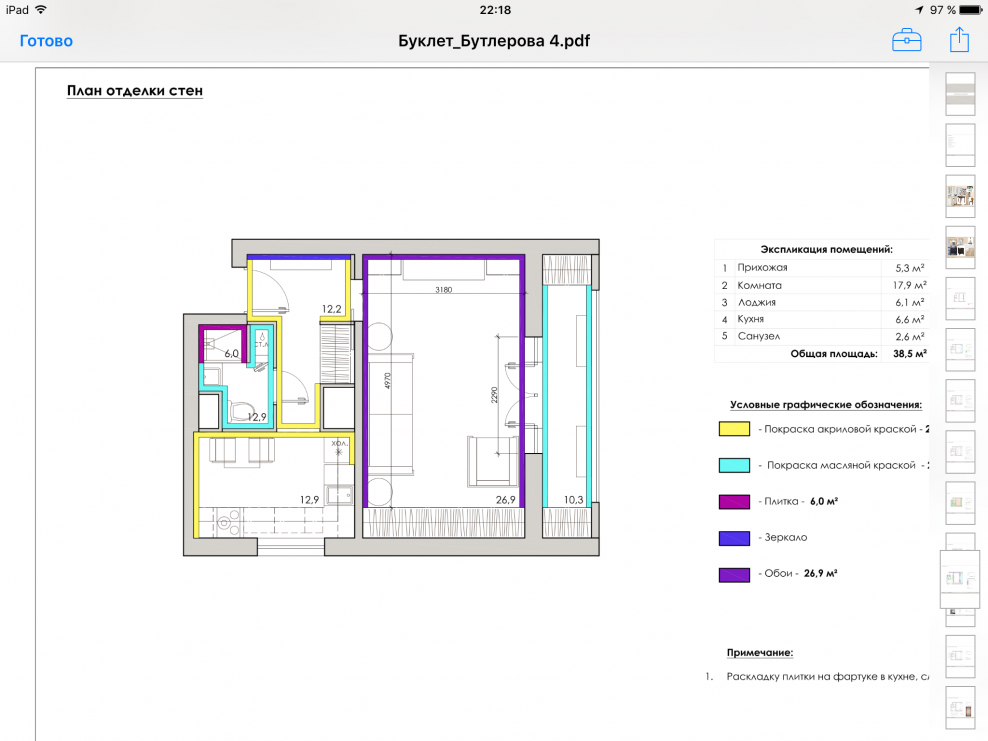Tap the Буклет_Бутлерова 4.pdf title
988x741 pixels.
point(493,41)
